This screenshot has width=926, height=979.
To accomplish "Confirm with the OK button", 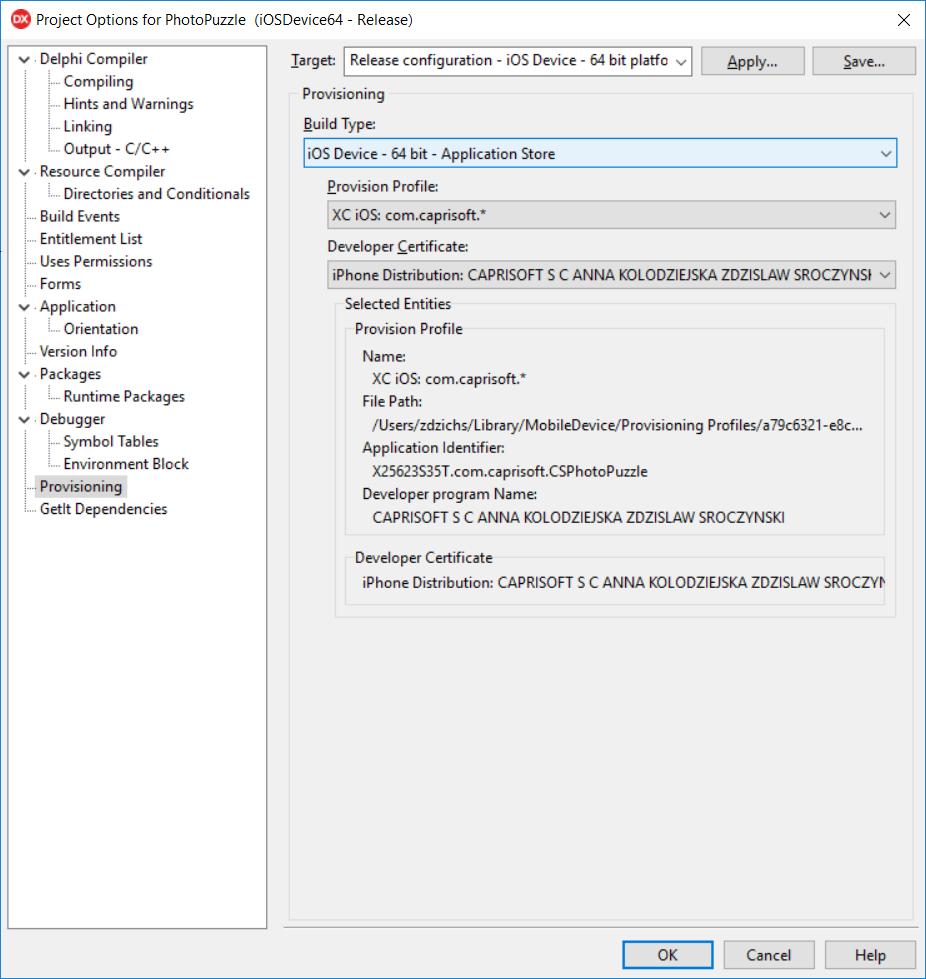I will click(667, 955).
